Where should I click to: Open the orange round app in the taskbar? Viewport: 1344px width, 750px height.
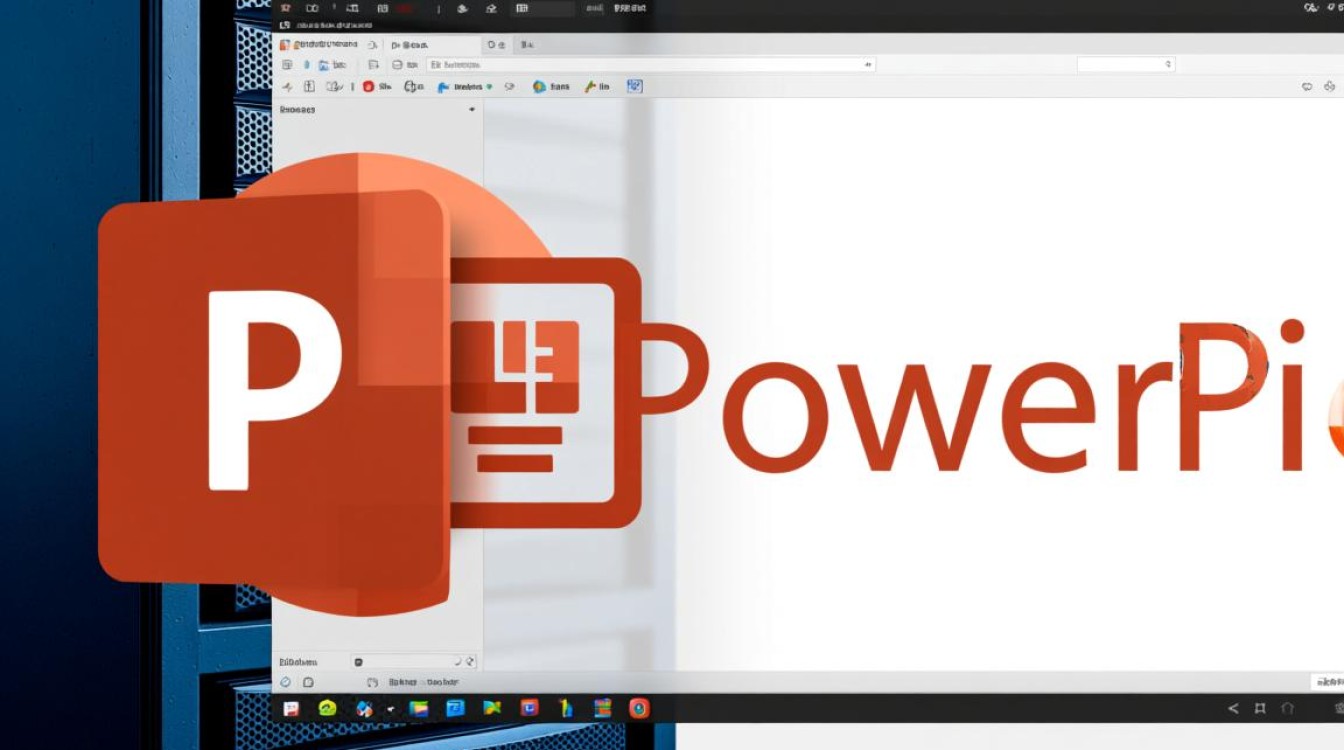tap(639, 708)
